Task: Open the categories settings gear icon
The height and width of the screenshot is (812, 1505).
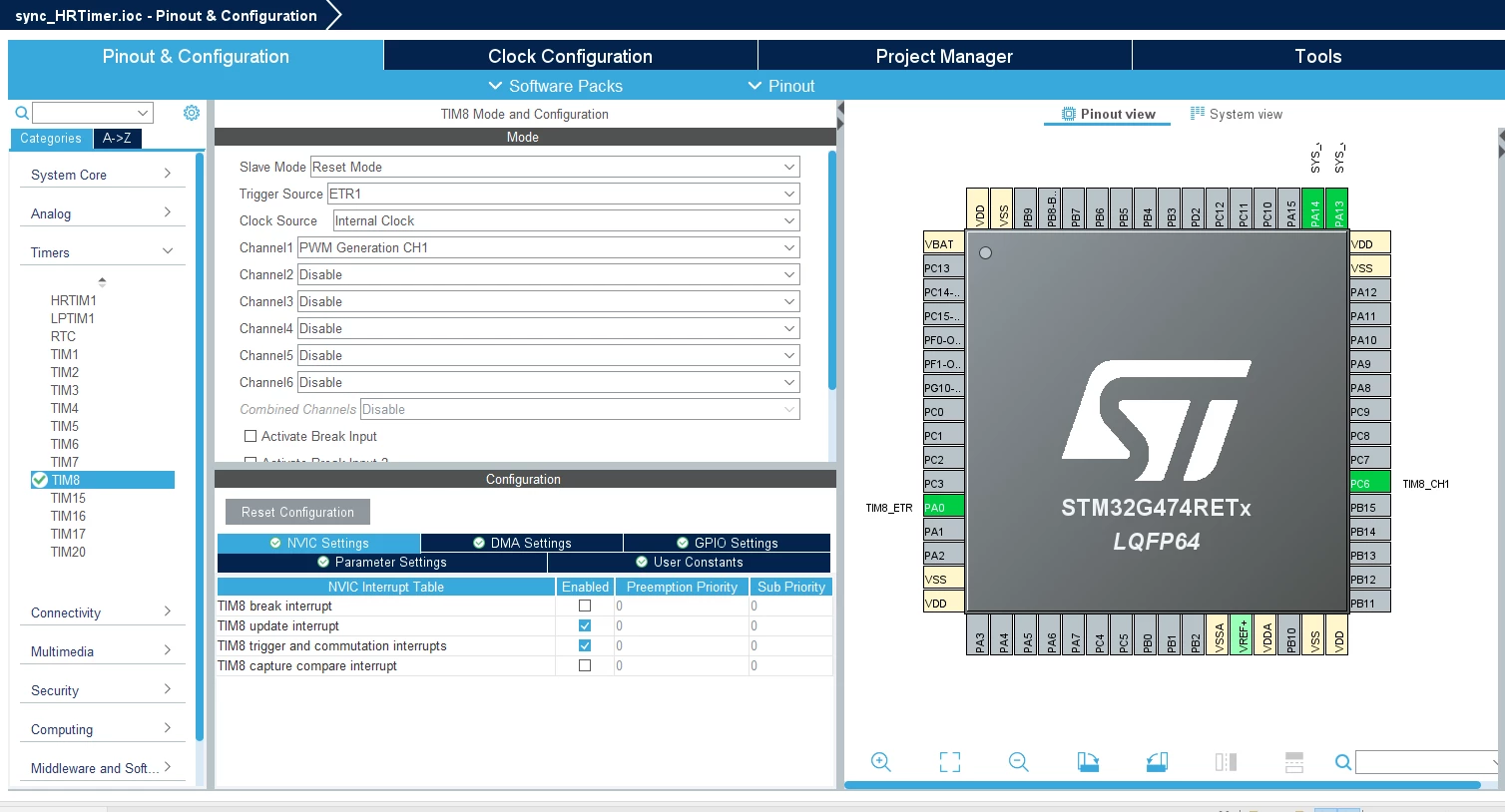Action: click(192, 113)
